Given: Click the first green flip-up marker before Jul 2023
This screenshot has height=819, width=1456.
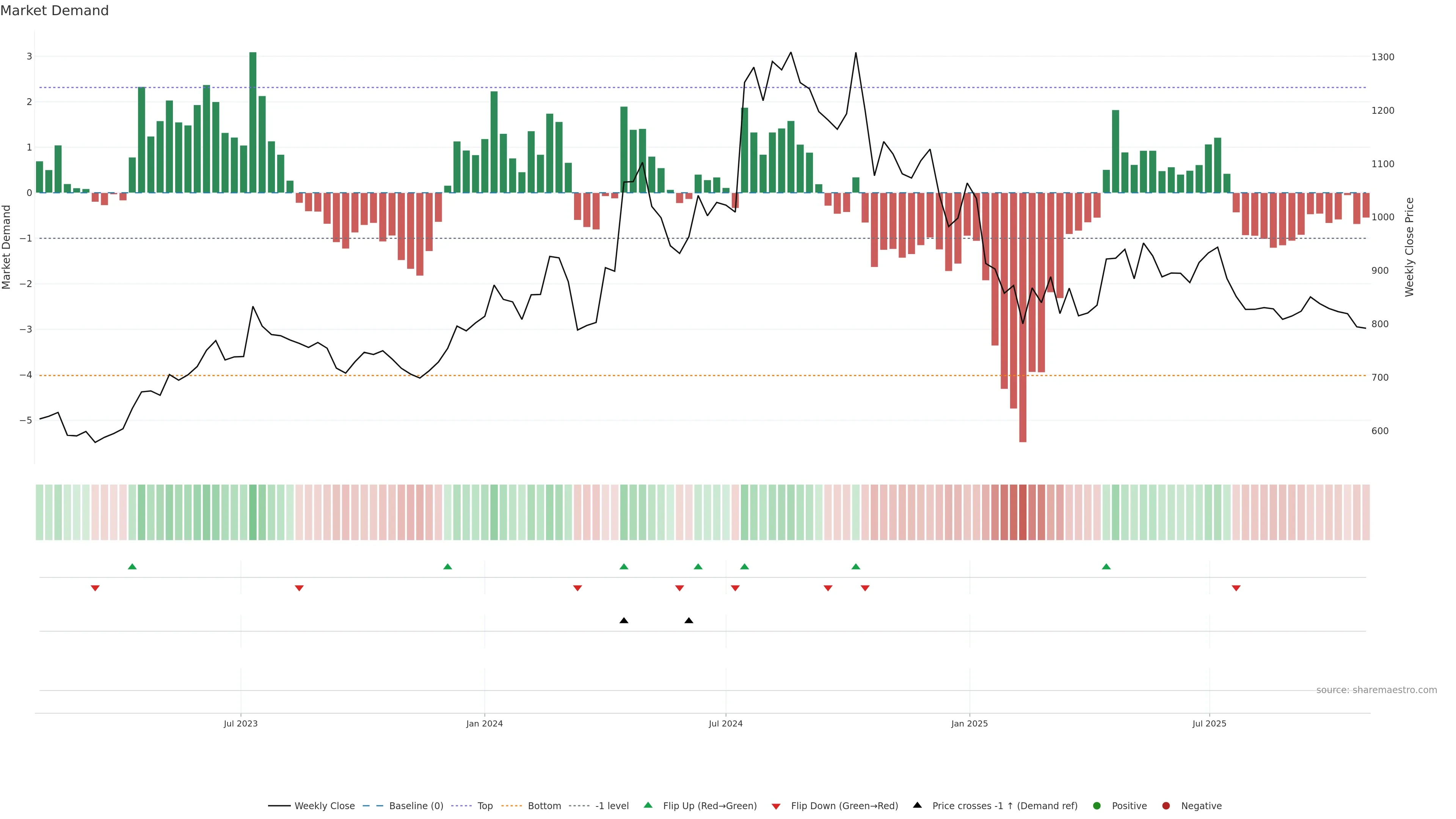Looking at the screenshot, I should 132,566.
